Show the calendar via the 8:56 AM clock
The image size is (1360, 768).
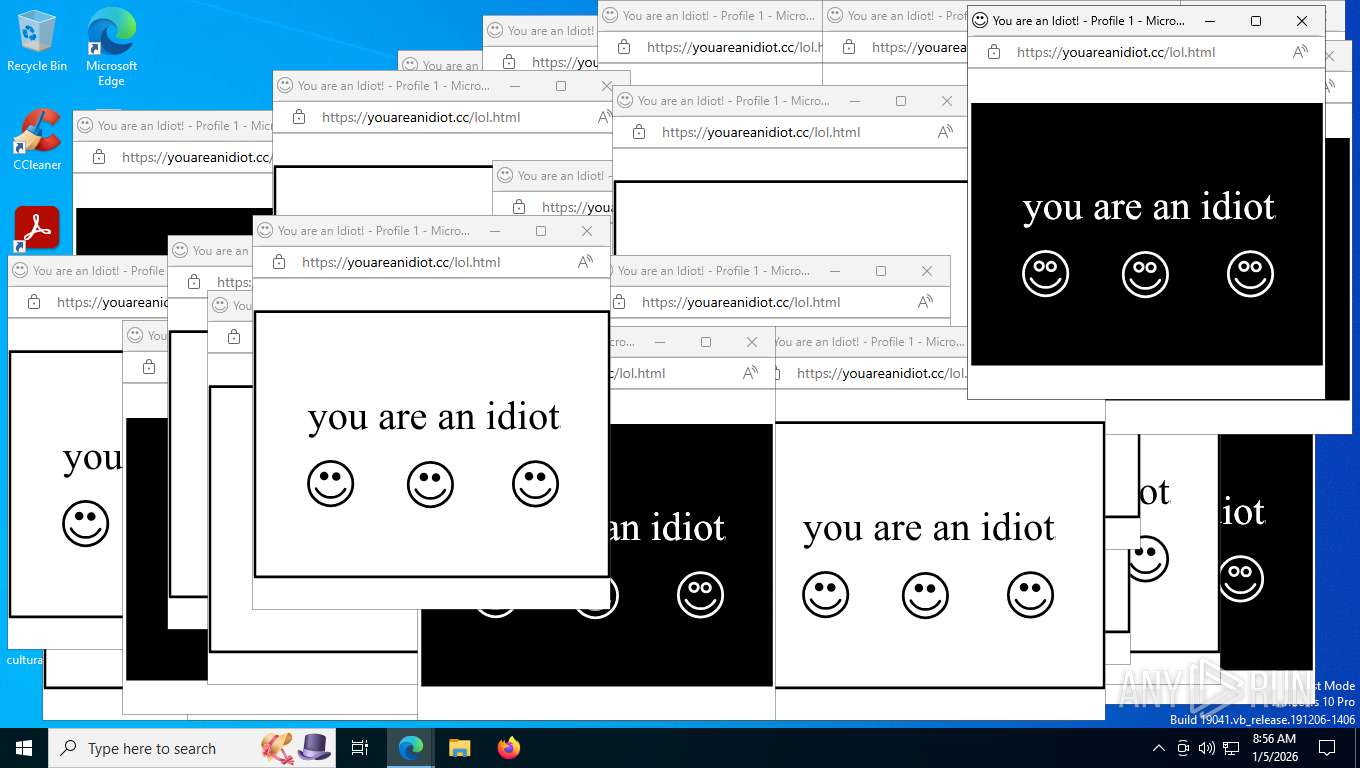1273,748
